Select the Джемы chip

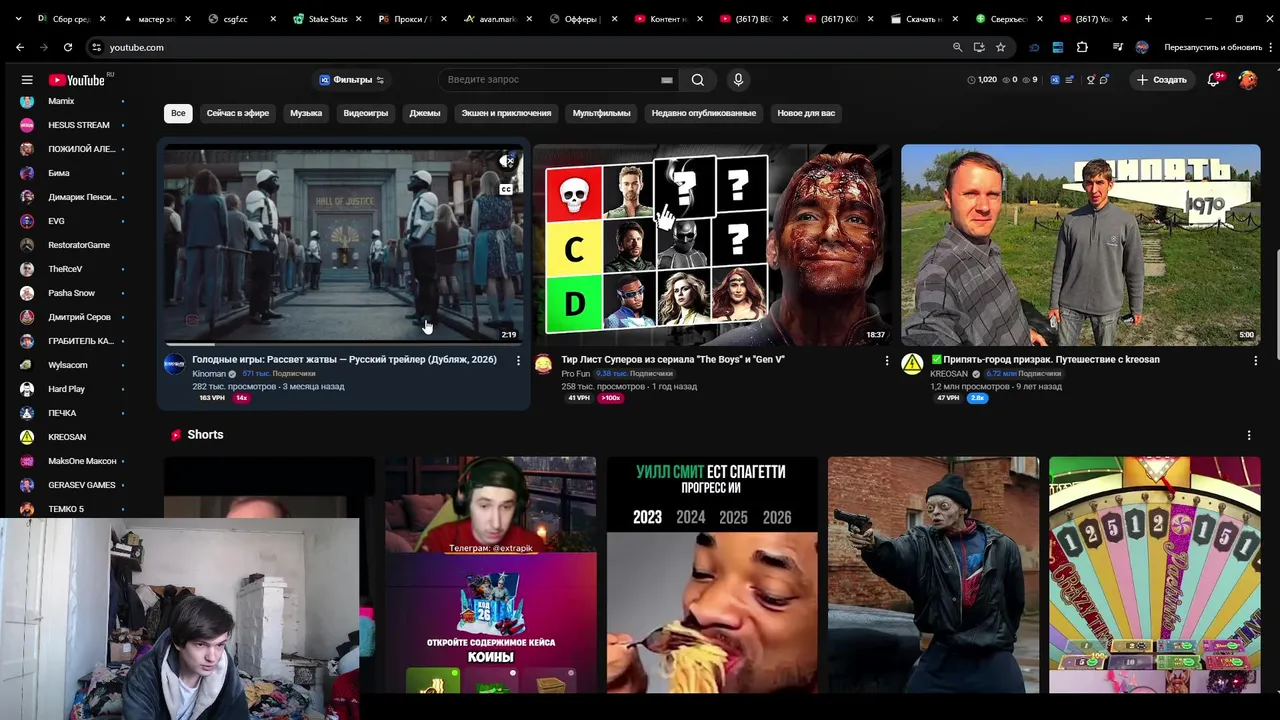tap(425, 113)
